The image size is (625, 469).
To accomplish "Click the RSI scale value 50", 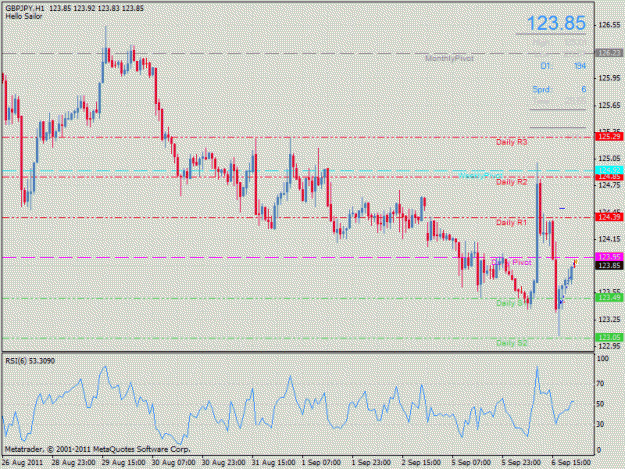I will [601, 404].
